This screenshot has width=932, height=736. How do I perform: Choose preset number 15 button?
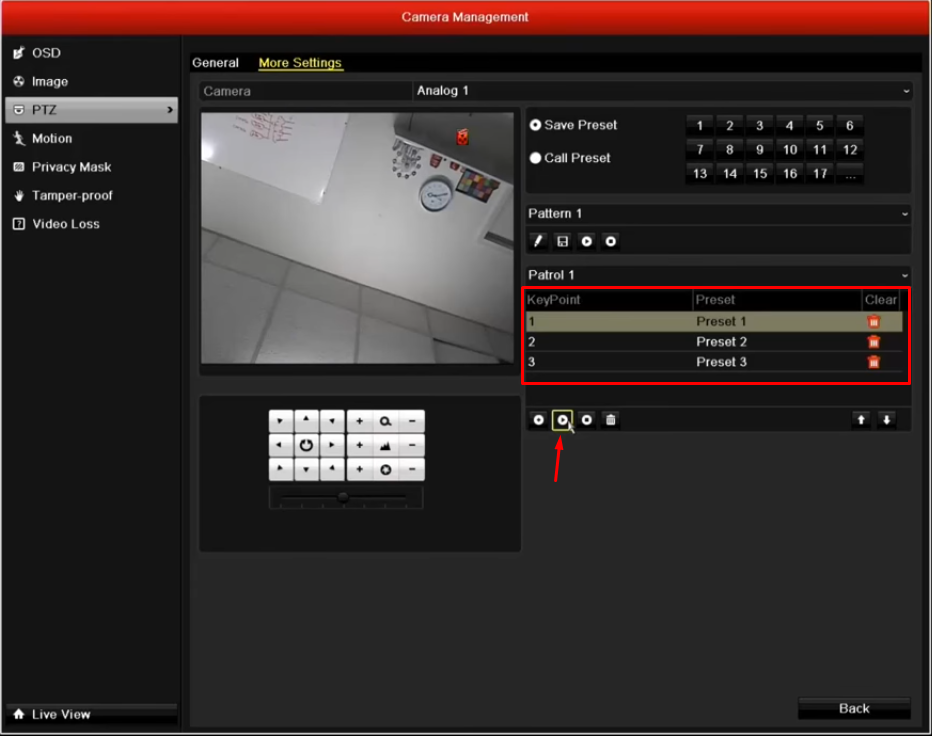[760, 174]
